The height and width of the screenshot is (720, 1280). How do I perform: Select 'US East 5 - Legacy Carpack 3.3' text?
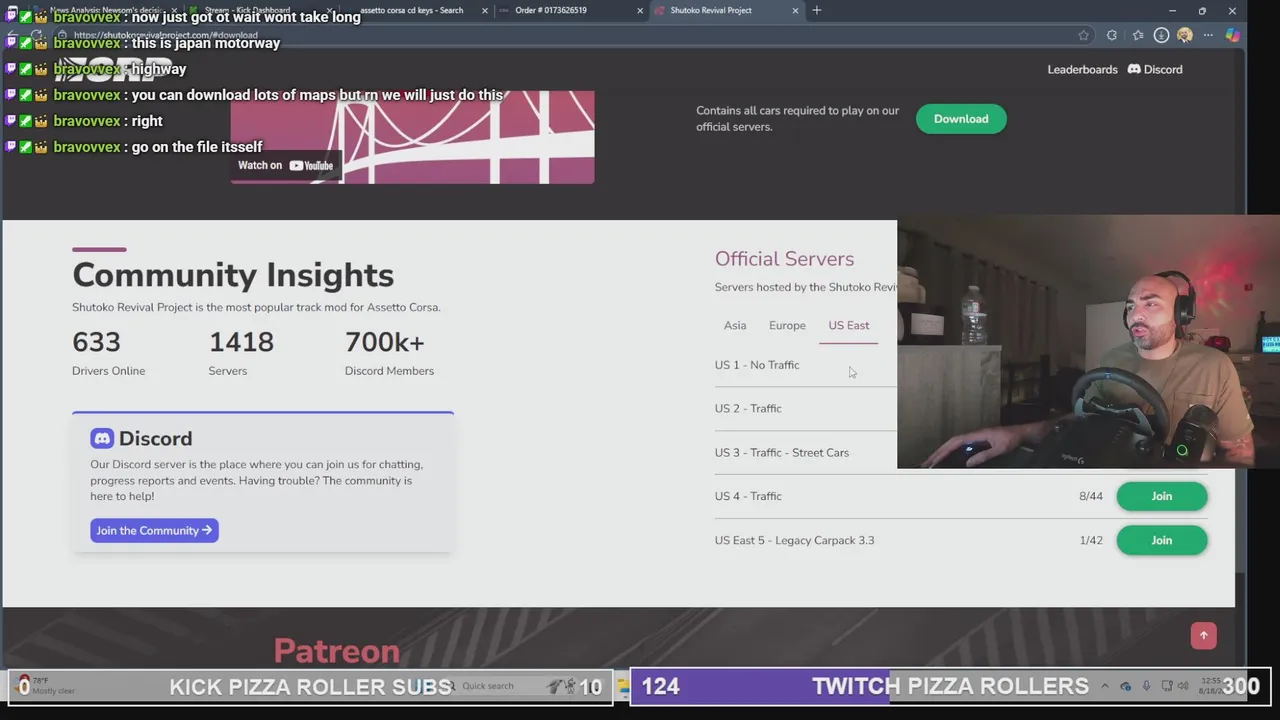794,540
